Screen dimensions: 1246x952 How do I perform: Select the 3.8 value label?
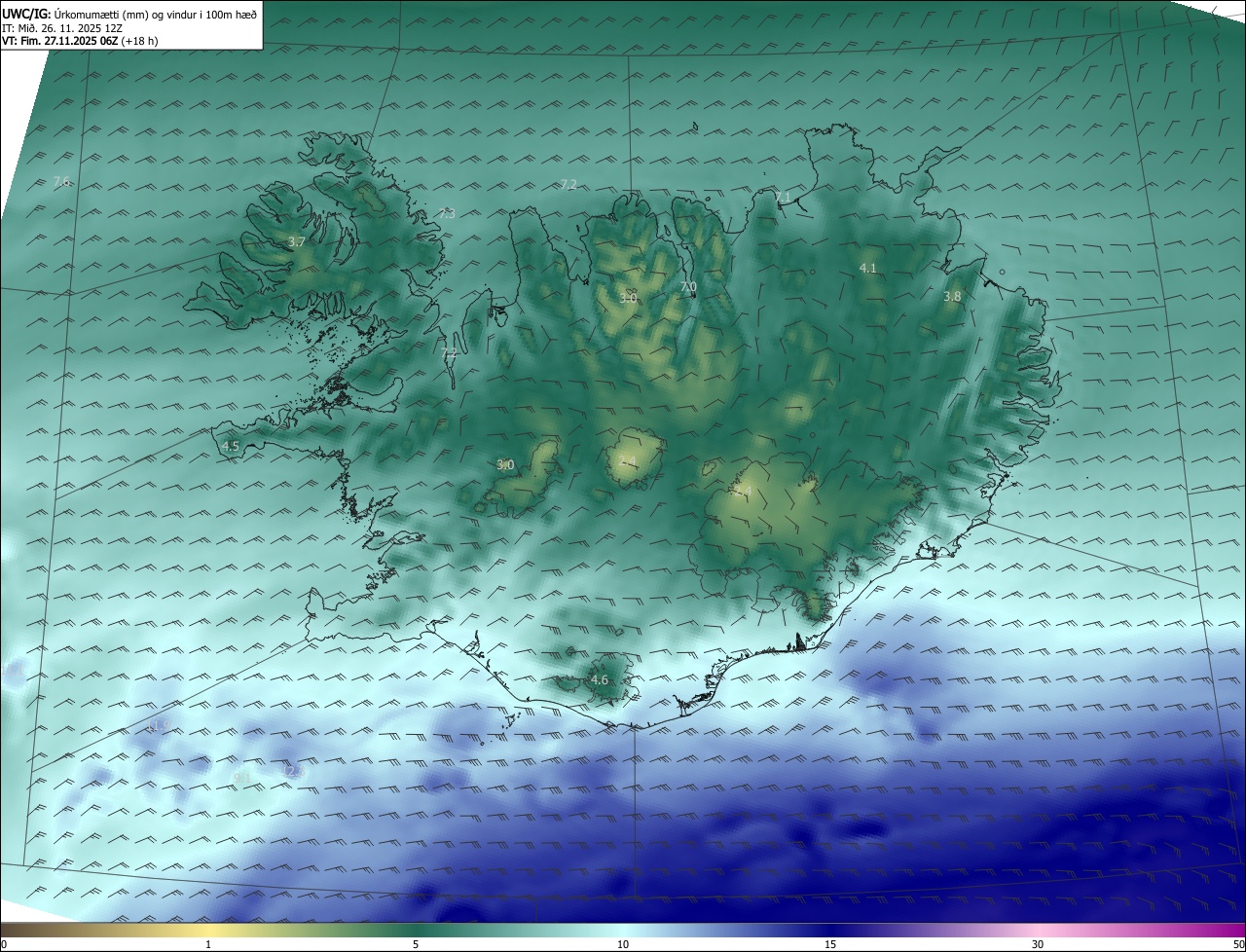[952, 297]
